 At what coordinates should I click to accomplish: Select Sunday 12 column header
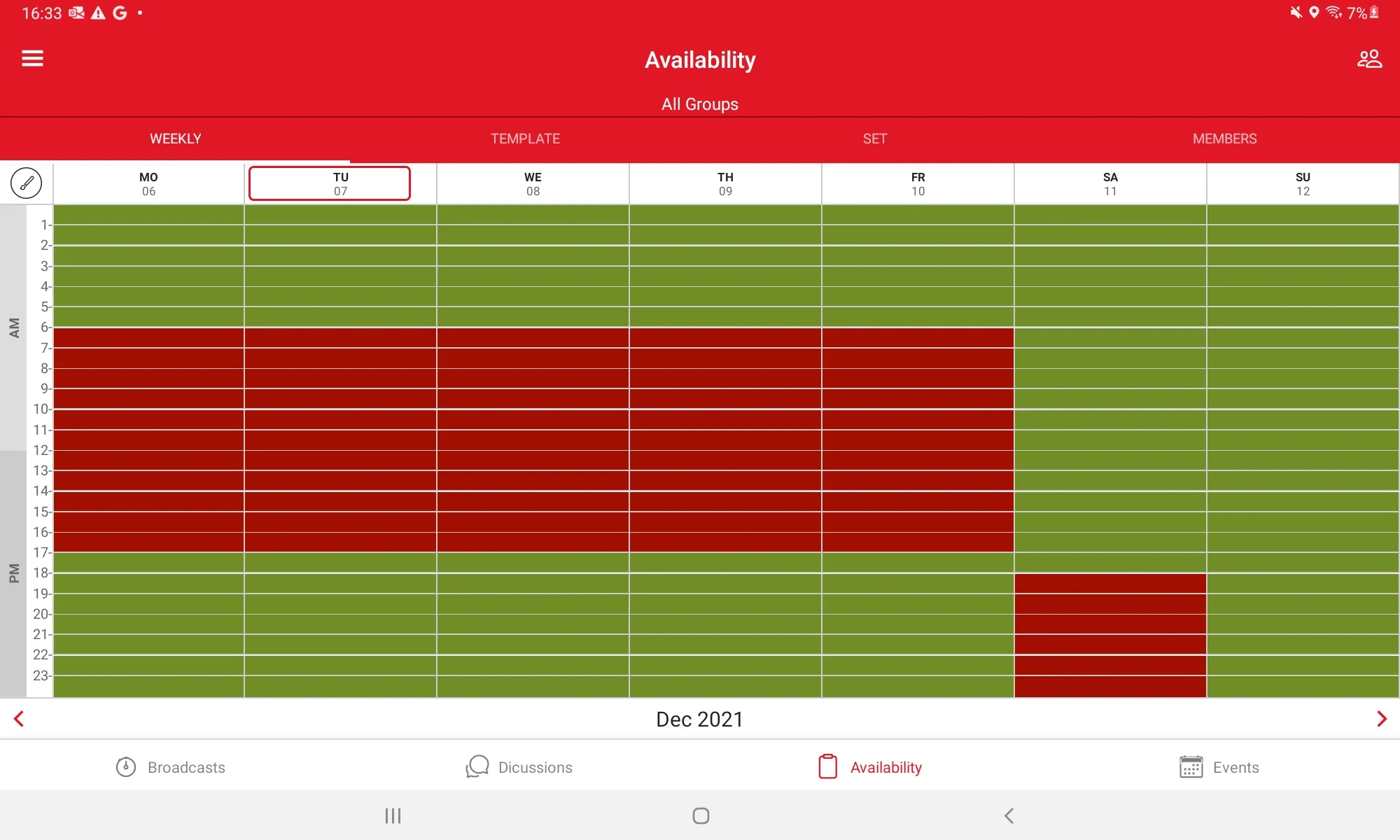tap(1303, 184)
